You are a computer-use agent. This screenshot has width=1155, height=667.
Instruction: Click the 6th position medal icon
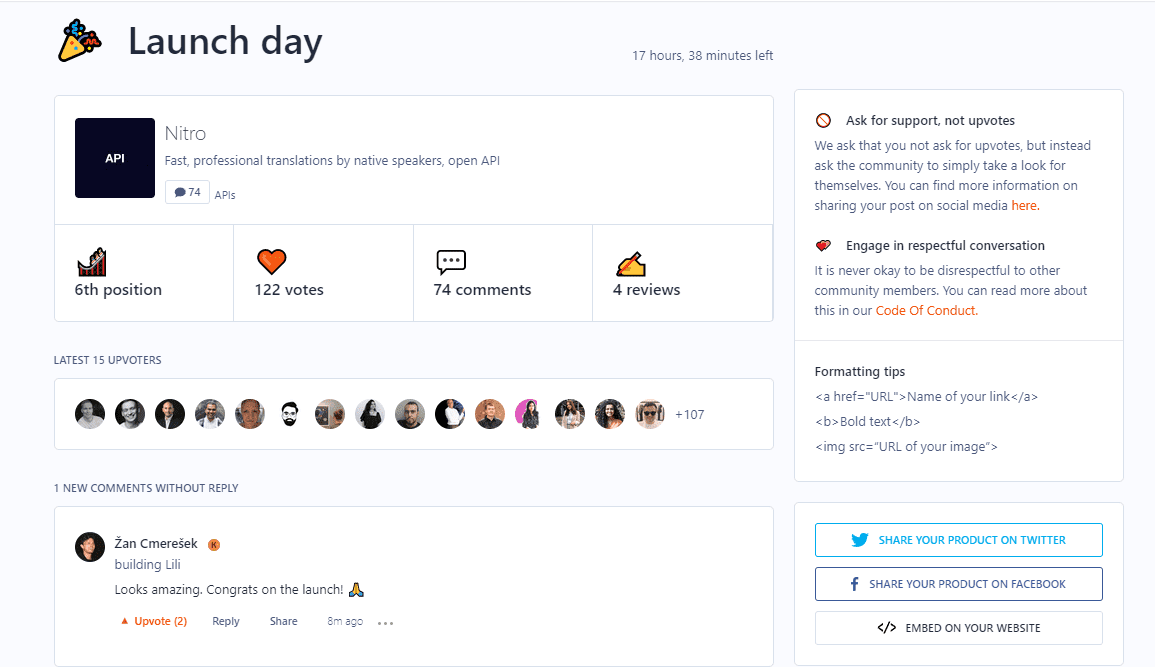point(91,261)
